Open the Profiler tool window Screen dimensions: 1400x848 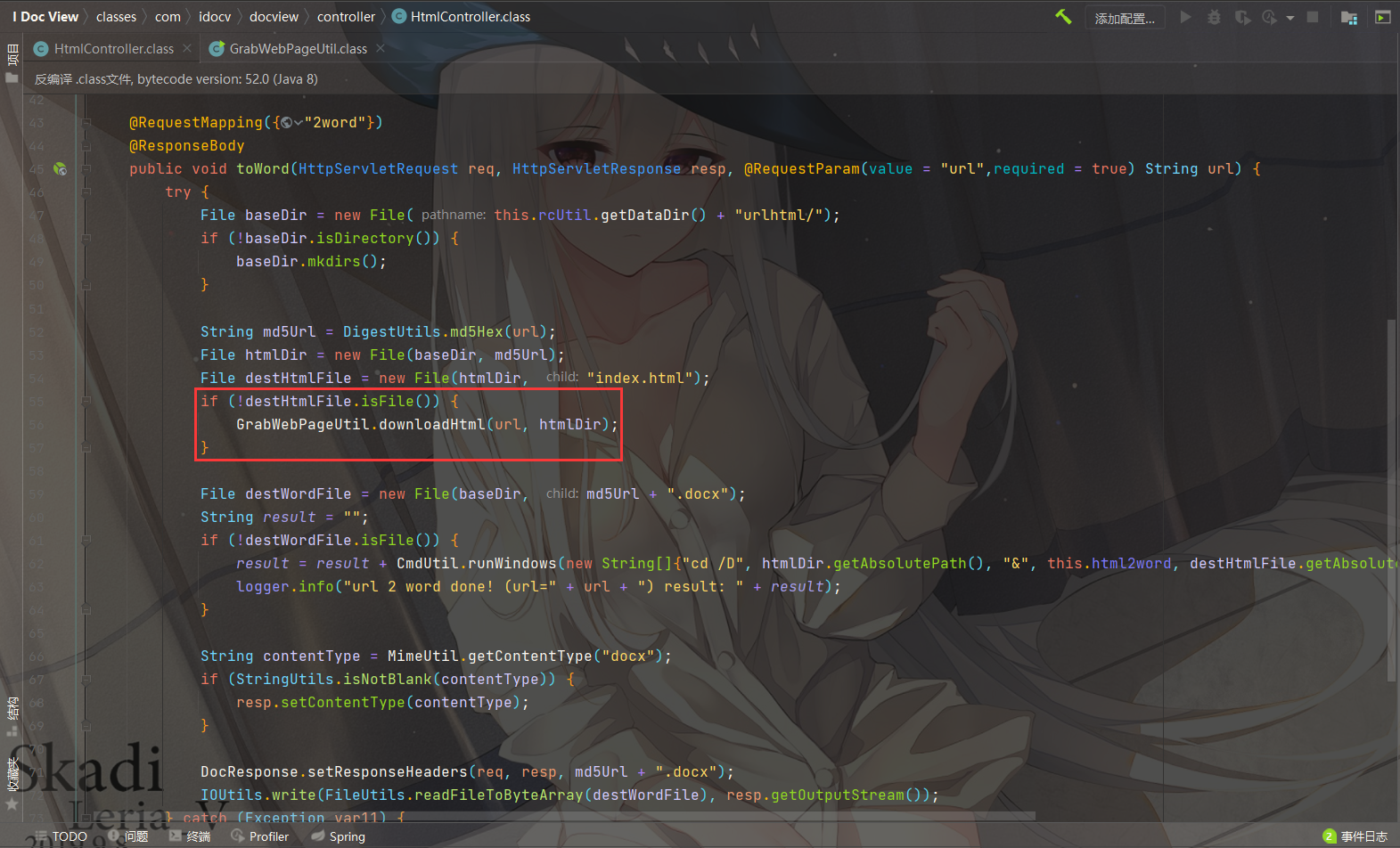tap(259, 836)
